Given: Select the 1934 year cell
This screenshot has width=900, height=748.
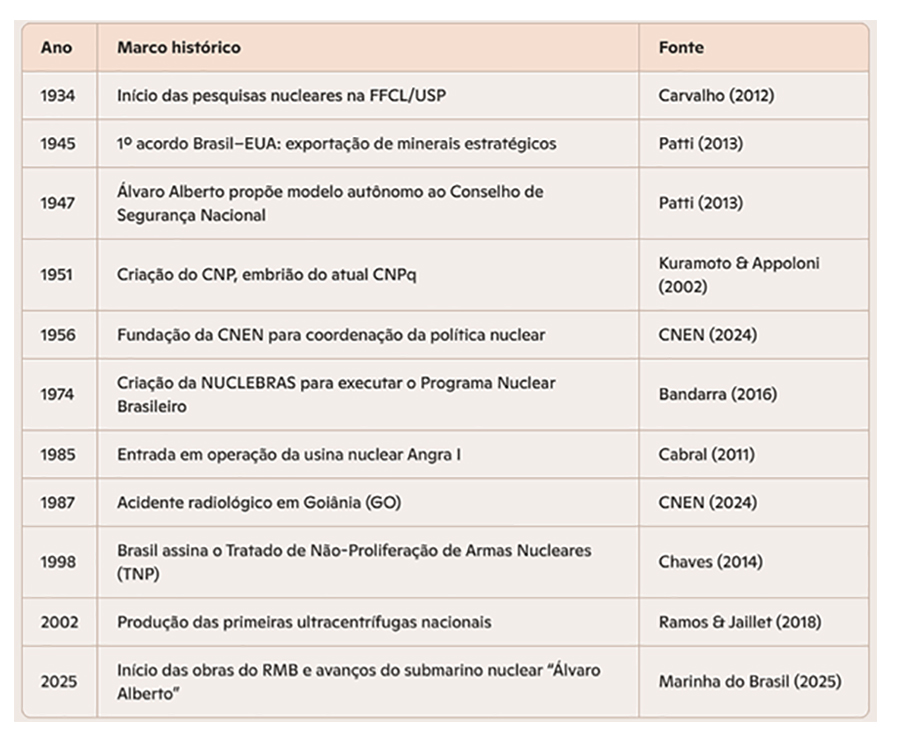Looking at the screenshot, I should click(x=57, y=96).
